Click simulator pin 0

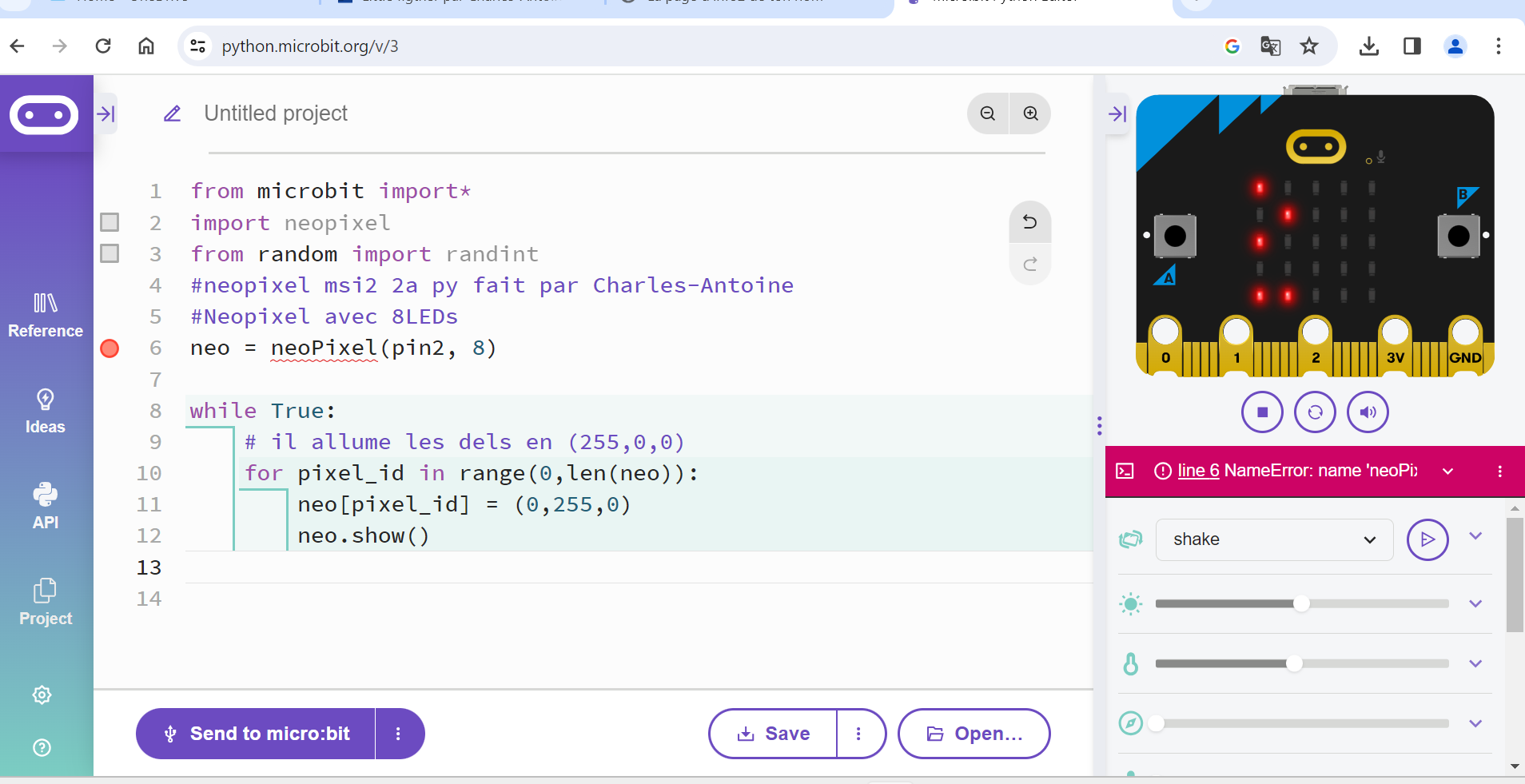tap(1165, 345)
